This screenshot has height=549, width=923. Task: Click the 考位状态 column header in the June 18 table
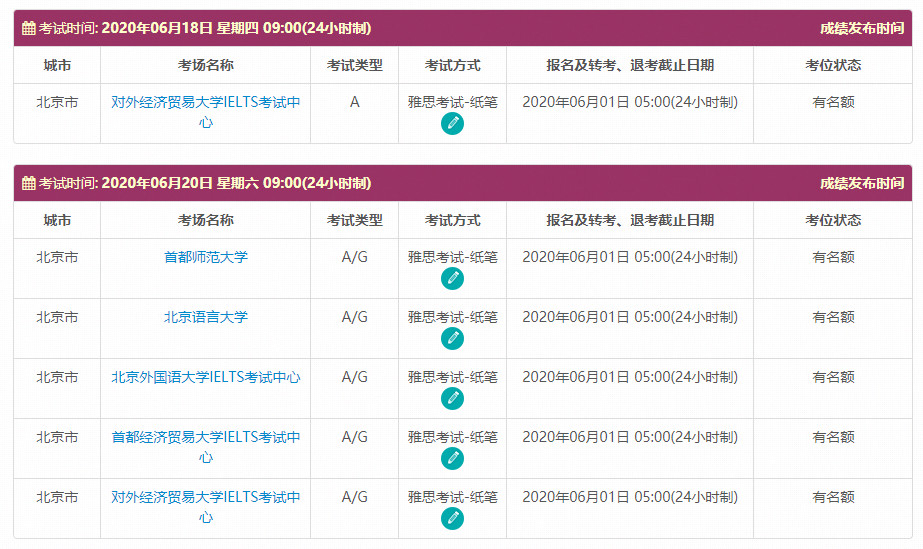click(x=832, y=66)
